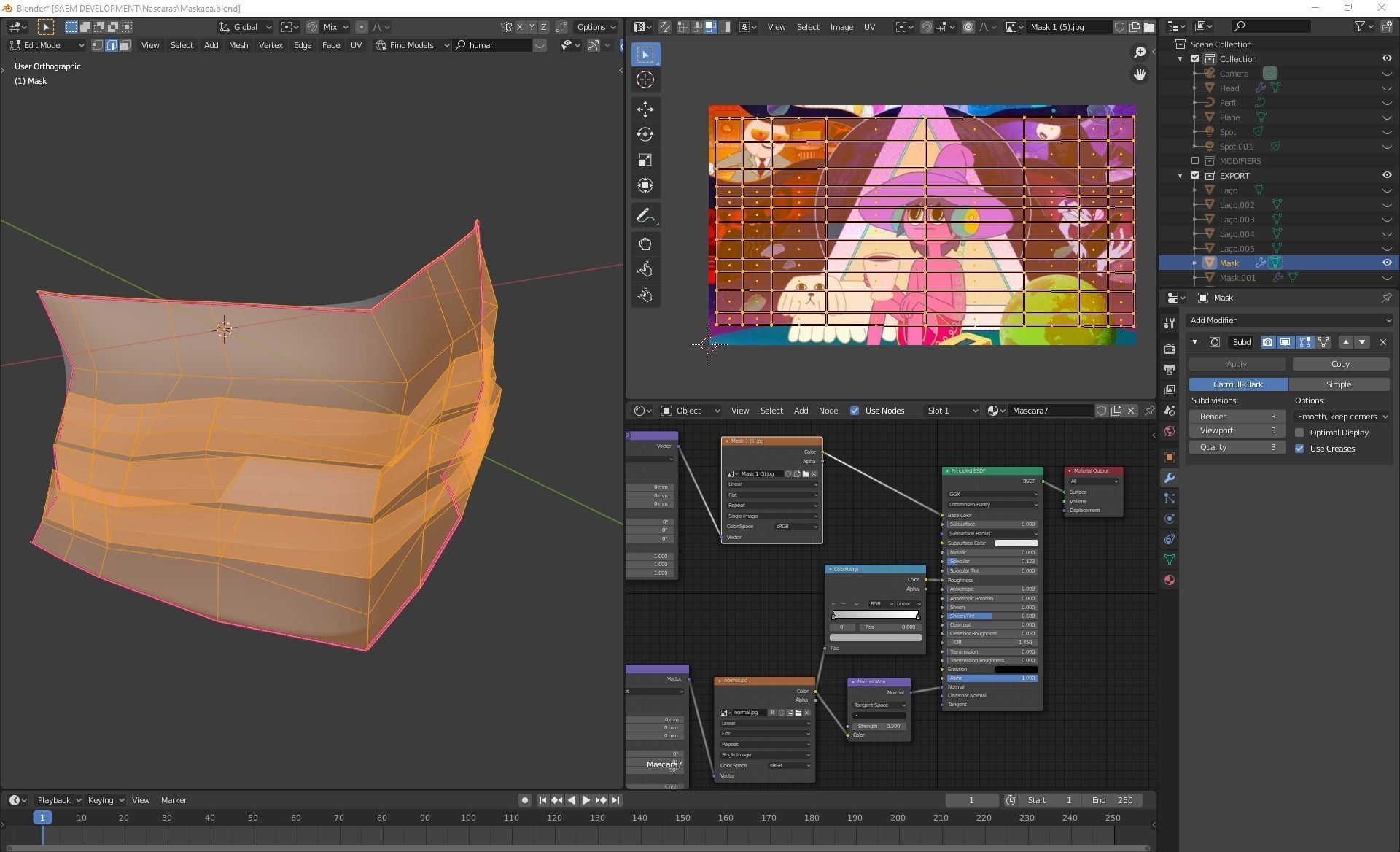Select the 2D cursor tool
This screenshot has width=1400, height=852.
[645, 80]
